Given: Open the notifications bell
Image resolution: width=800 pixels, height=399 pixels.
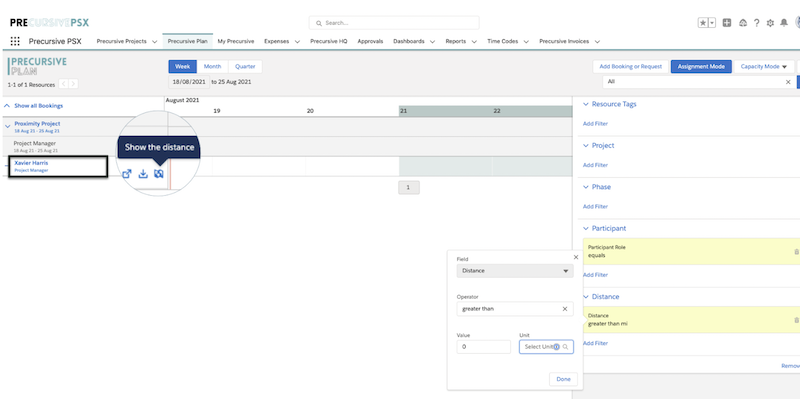Looking at the screenshot, I should click(784, 23).
